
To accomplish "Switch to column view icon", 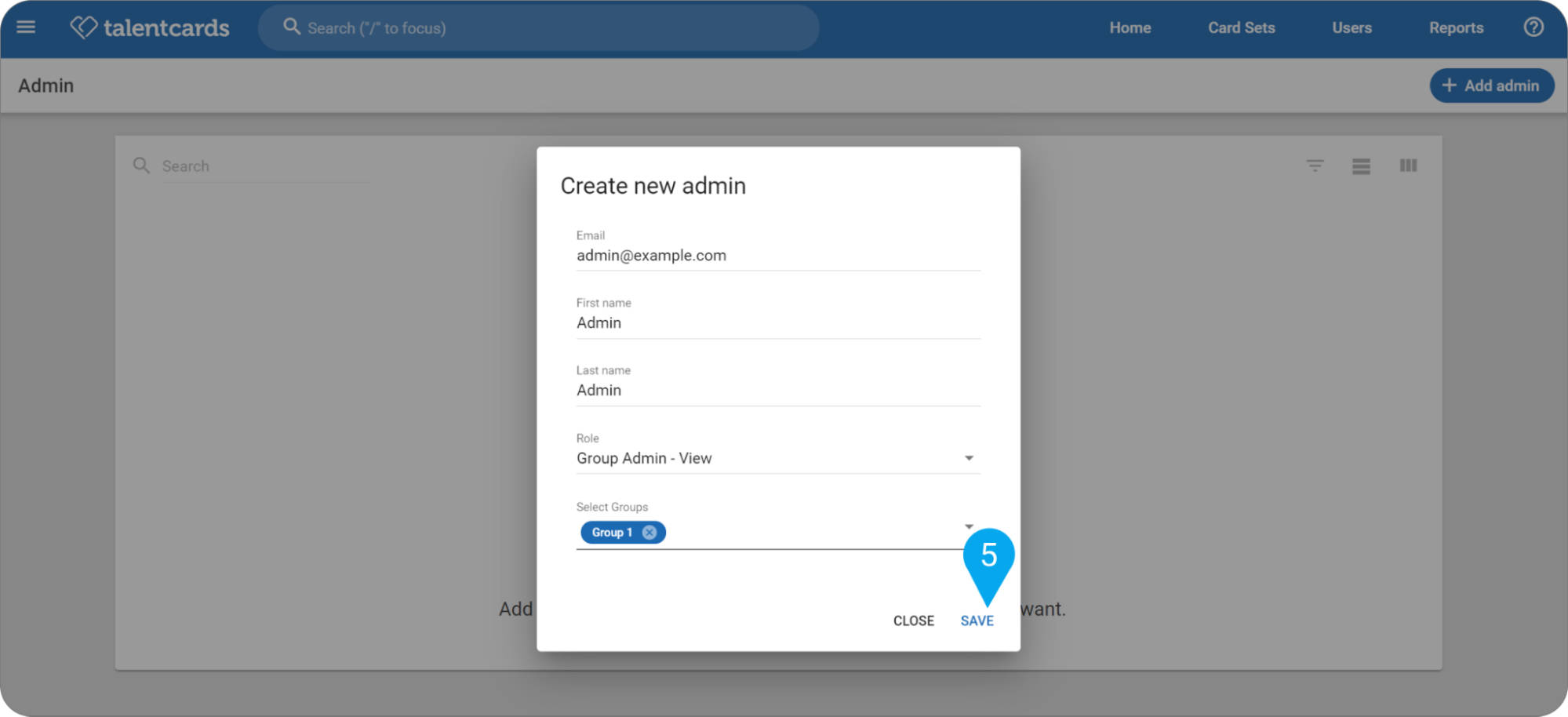I will coord(1408,166).
